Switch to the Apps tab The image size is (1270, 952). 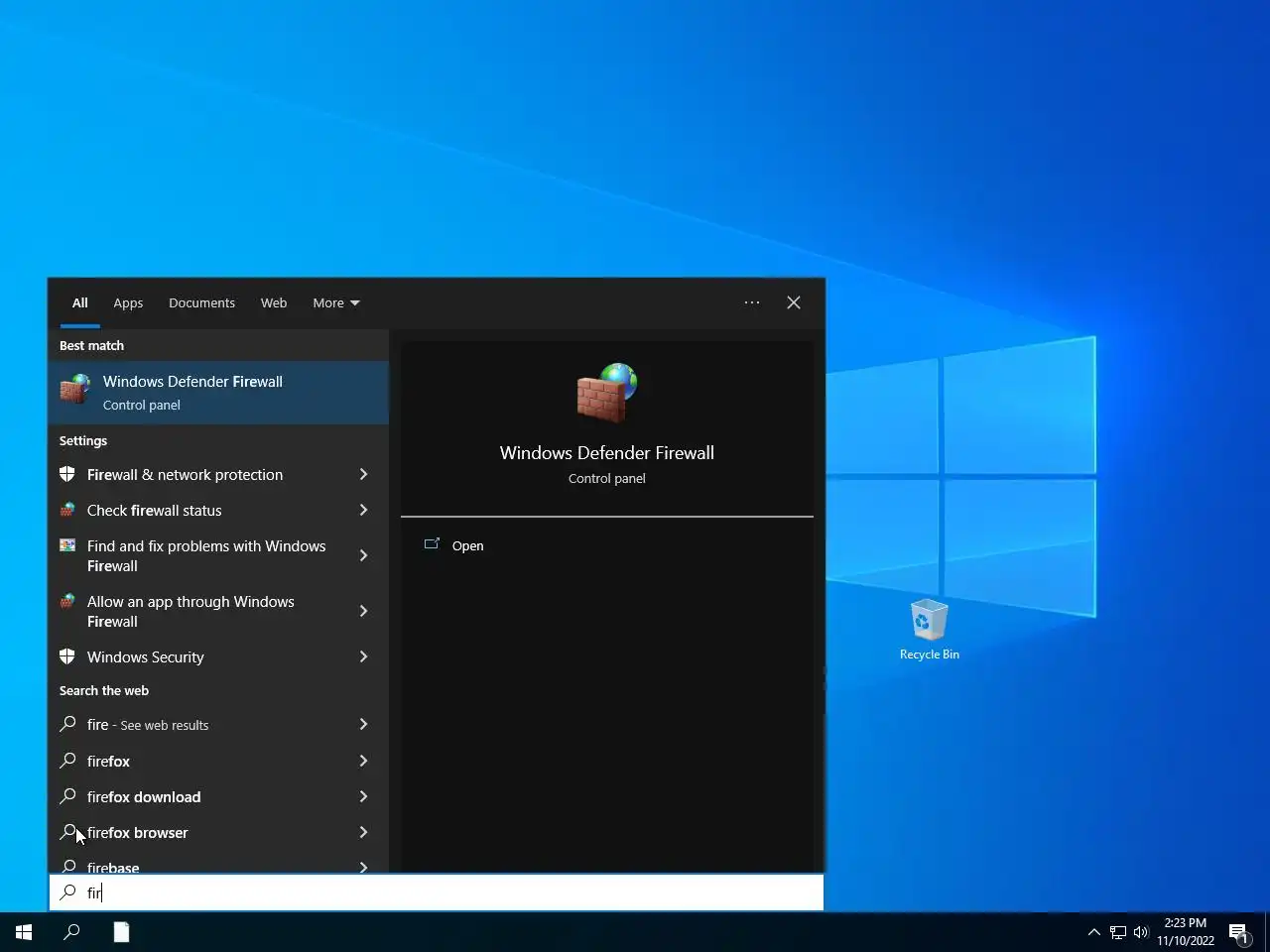(128, 302)
